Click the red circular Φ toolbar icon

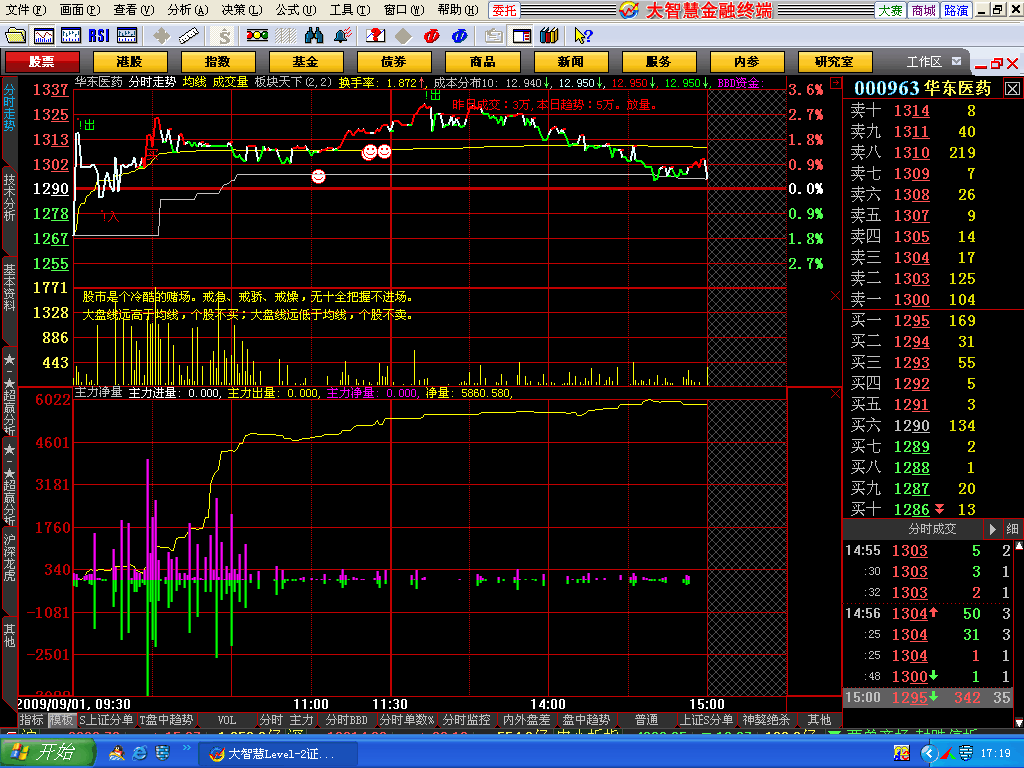(x=432, y=35)
